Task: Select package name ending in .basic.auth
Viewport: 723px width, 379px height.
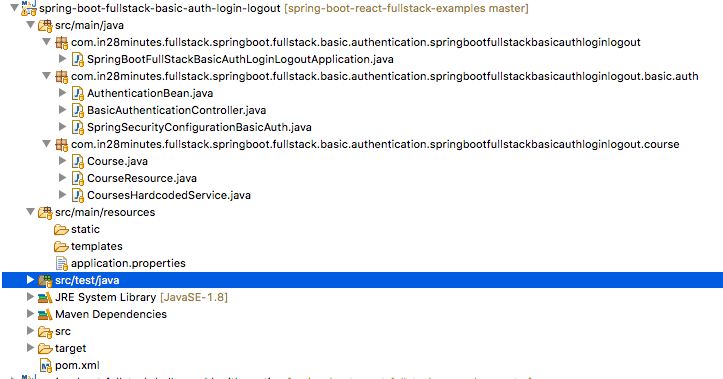Action: tap(385, 76)
